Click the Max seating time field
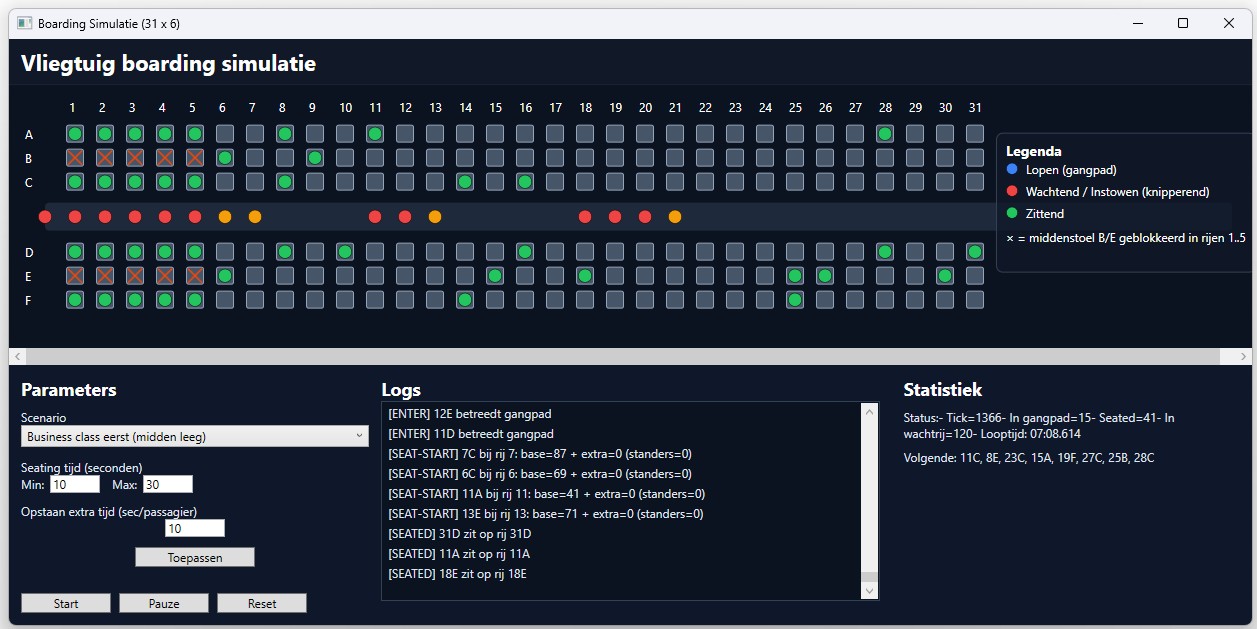Viewport: 1257px width, 629px height. click(x=167, y=484)
